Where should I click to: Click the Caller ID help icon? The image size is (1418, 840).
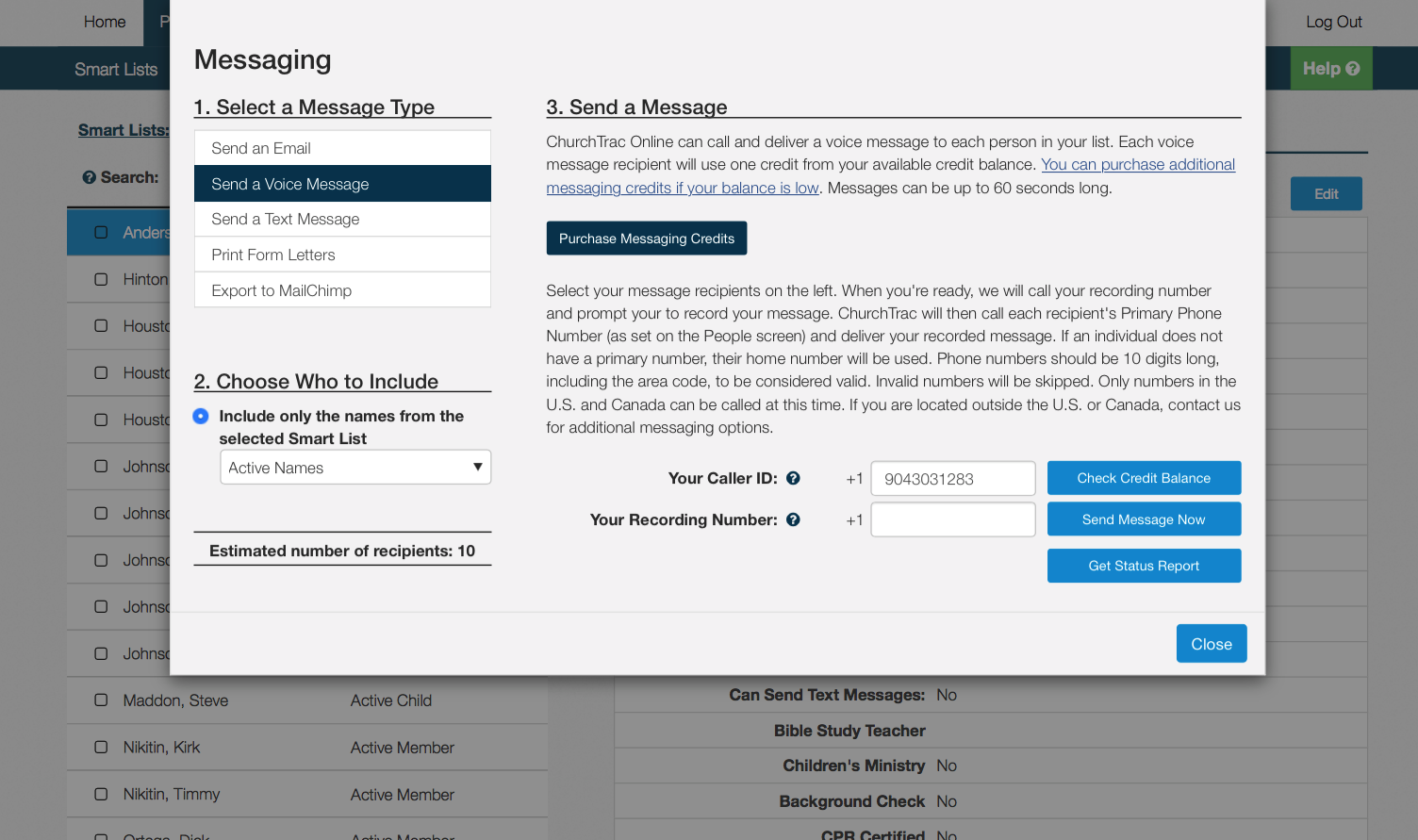click(x=793, y=478)
